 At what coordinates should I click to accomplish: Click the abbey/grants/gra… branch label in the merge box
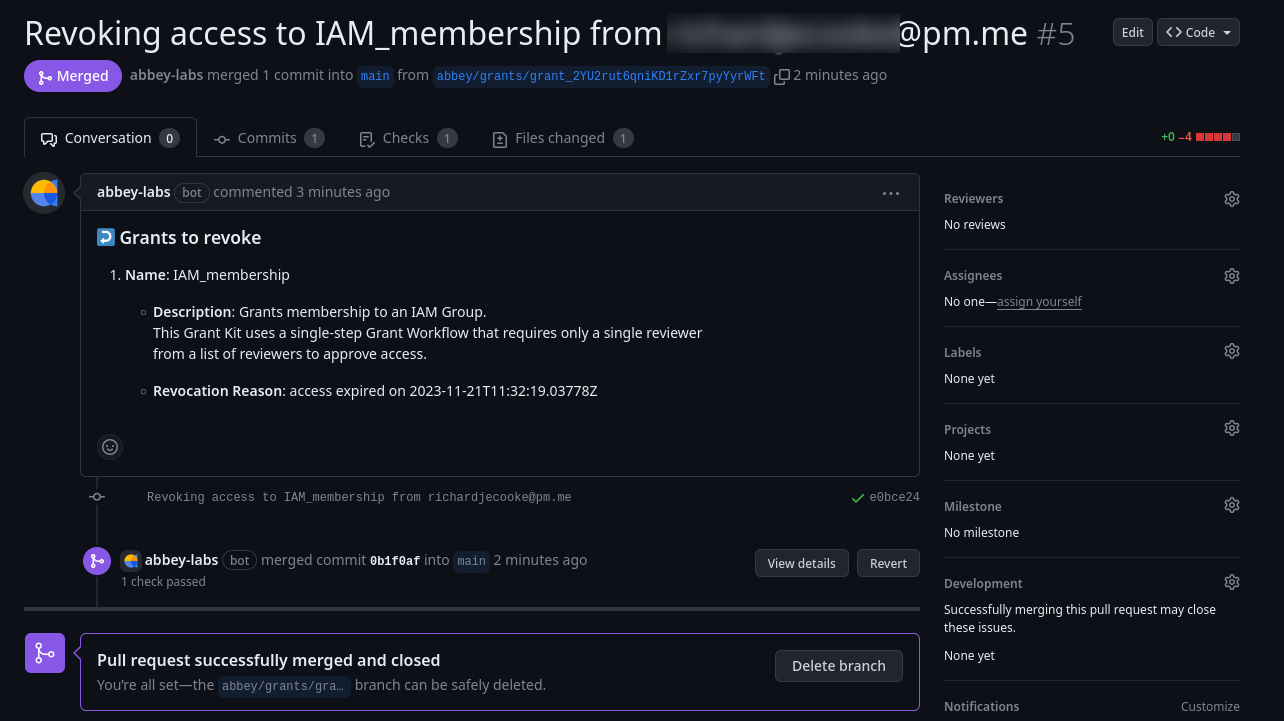pos(284,686)
